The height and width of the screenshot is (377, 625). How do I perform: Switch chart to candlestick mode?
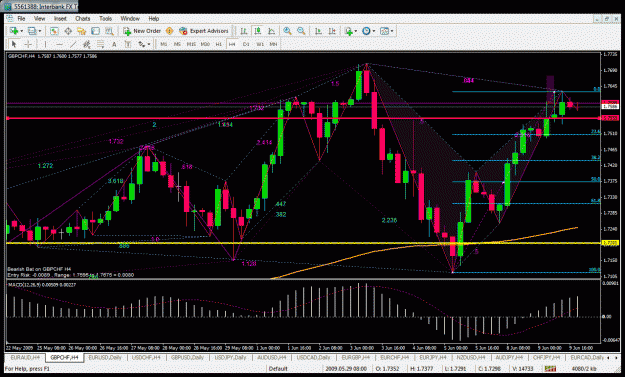[257, 31]
